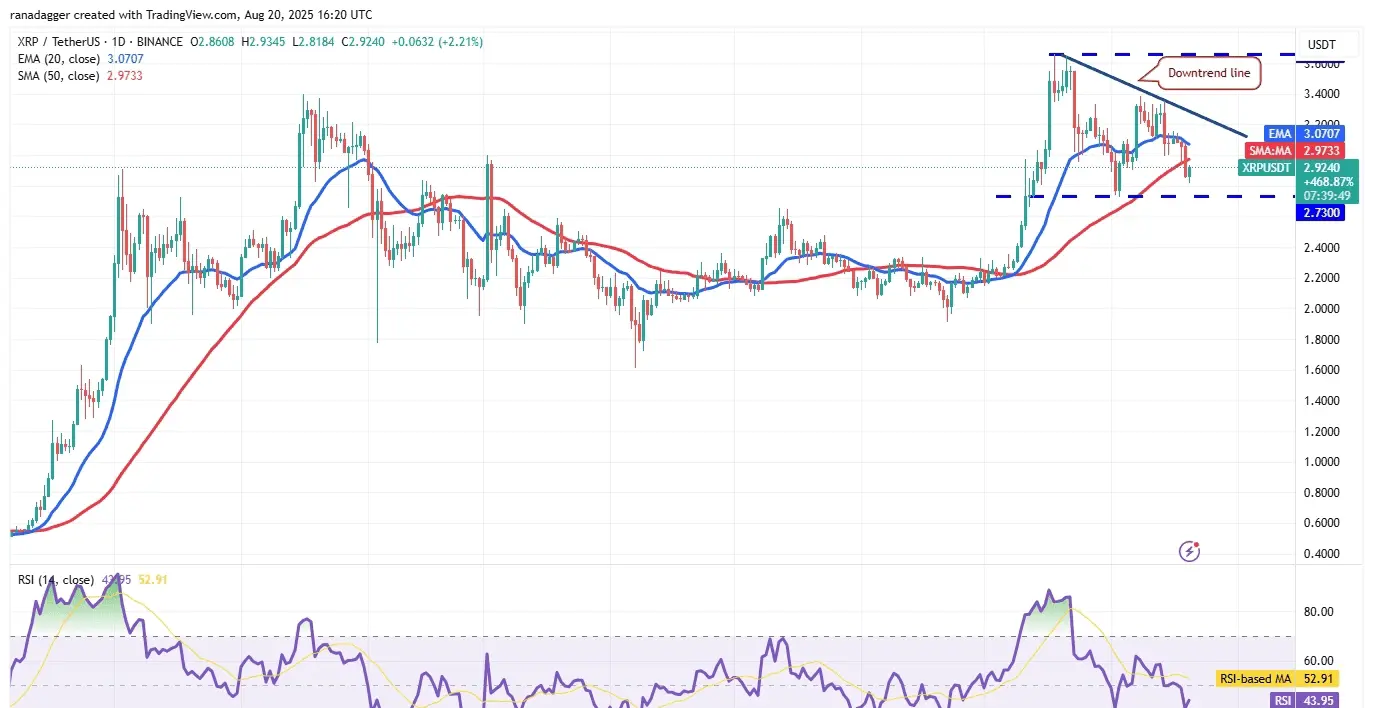Click the 1.2000 price axis label
The height and width of the screenshot is (708, 1373).
pyautogui.click(x=1322, y=432)
